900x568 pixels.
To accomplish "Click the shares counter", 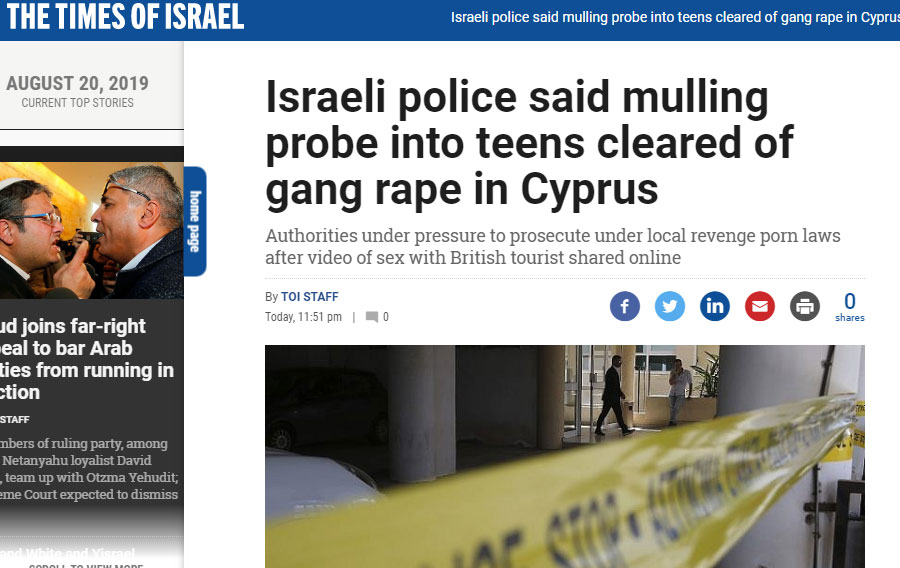I will tap(849, 307).
